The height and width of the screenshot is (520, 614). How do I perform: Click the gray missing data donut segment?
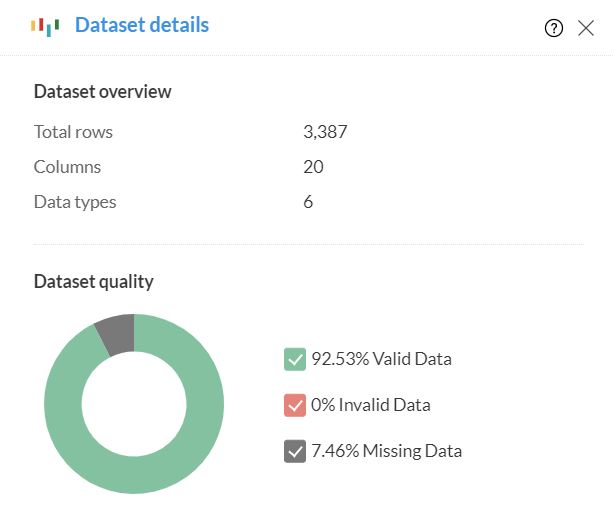(115, 335)
